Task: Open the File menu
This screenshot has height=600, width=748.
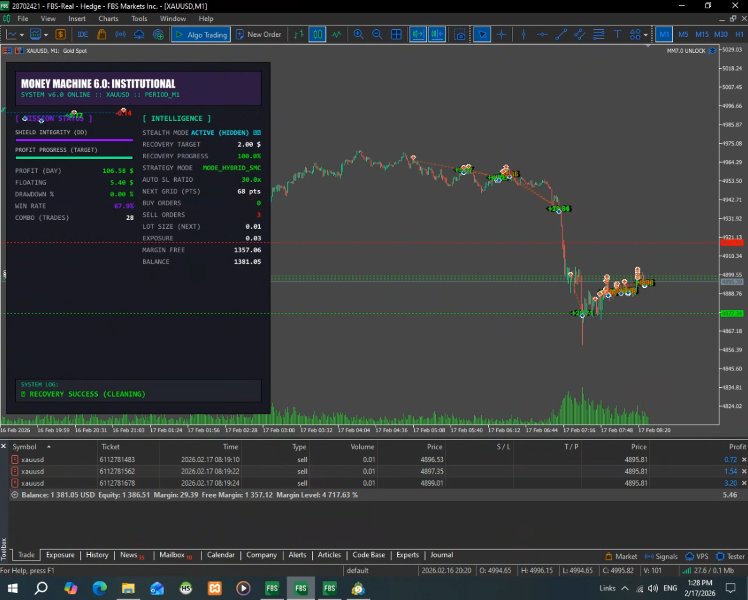Action: (x=22, y=19)
